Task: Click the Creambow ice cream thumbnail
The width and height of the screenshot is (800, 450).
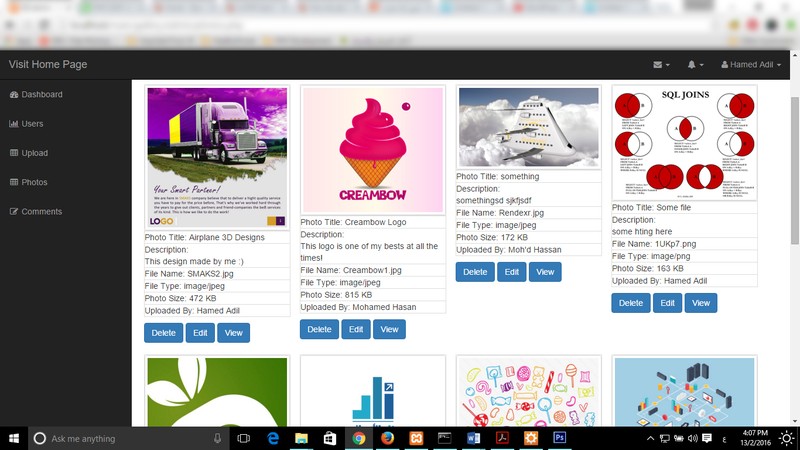Action: pyautogui.click(x=372, y=150)
